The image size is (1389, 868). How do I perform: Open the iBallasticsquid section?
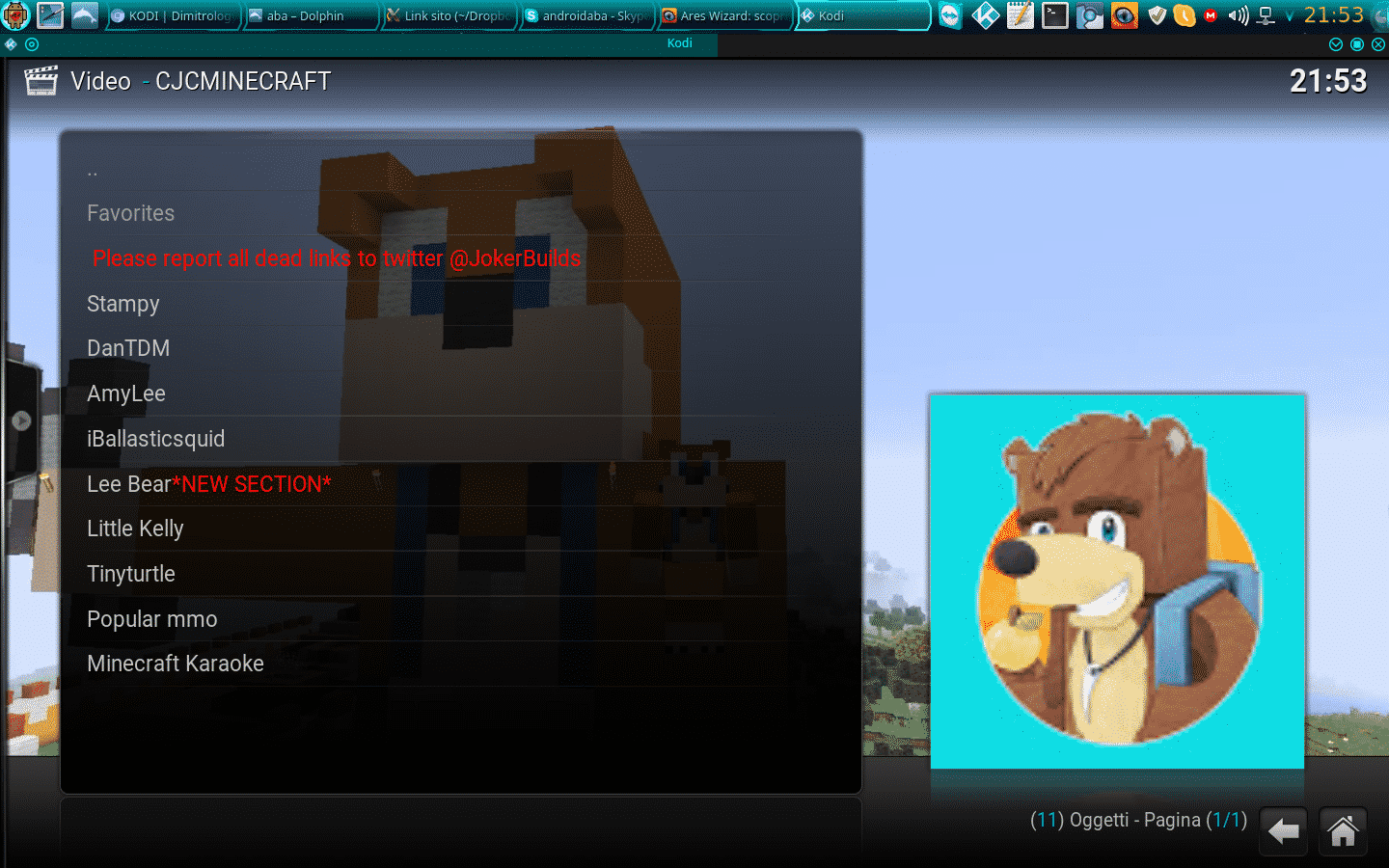(461, 439)
